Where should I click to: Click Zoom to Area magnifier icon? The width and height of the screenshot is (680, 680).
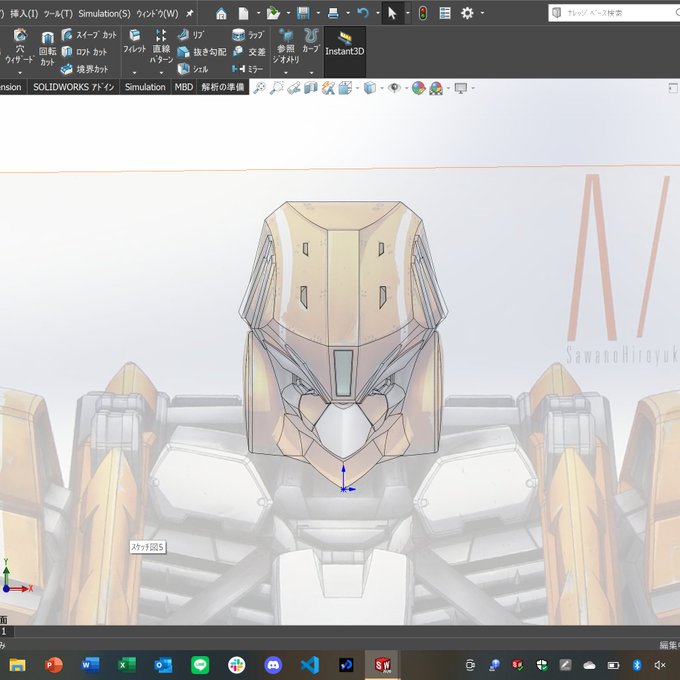pos(276,88)
